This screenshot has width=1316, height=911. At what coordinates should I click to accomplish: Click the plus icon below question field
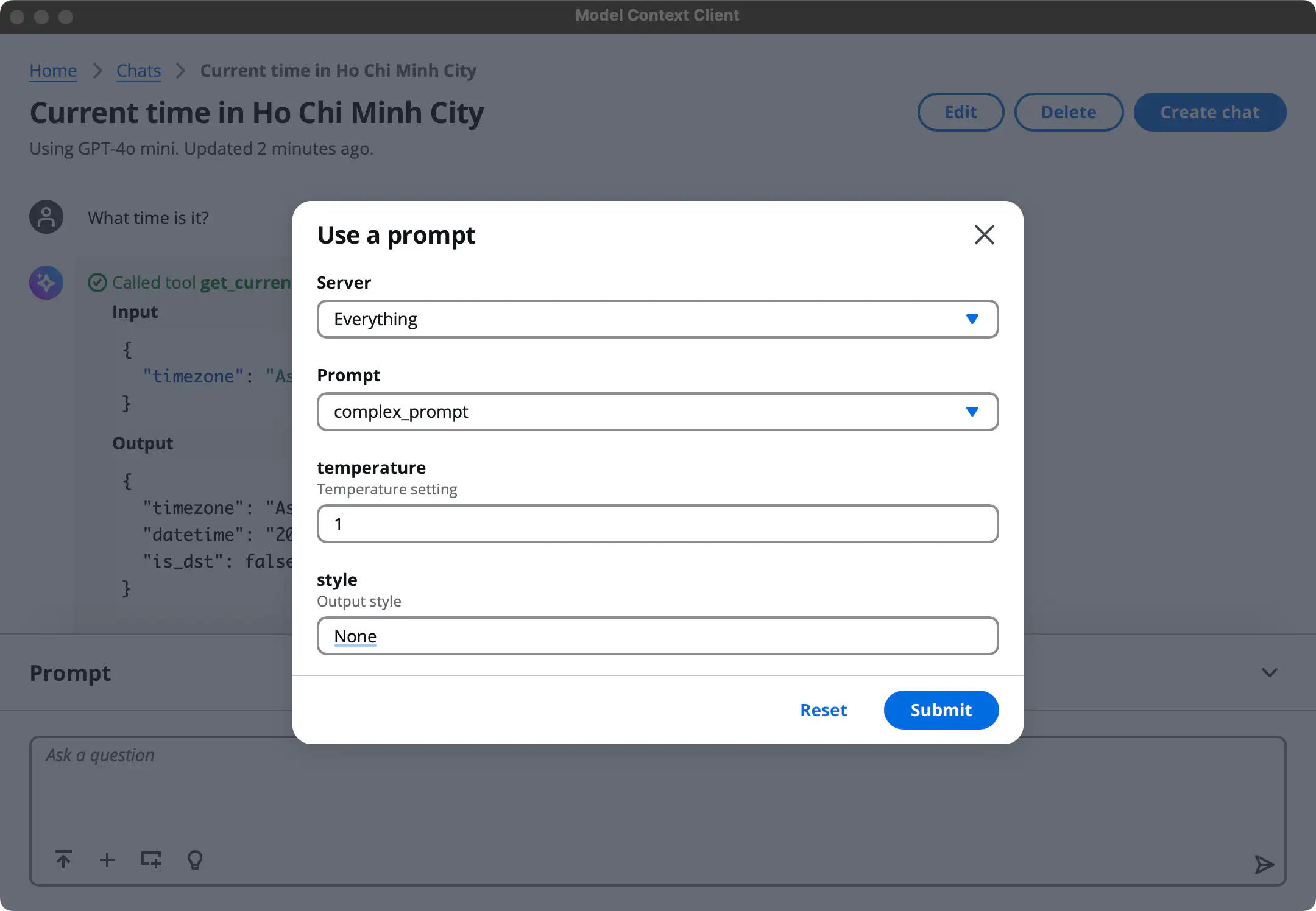(x=107, y=859)
